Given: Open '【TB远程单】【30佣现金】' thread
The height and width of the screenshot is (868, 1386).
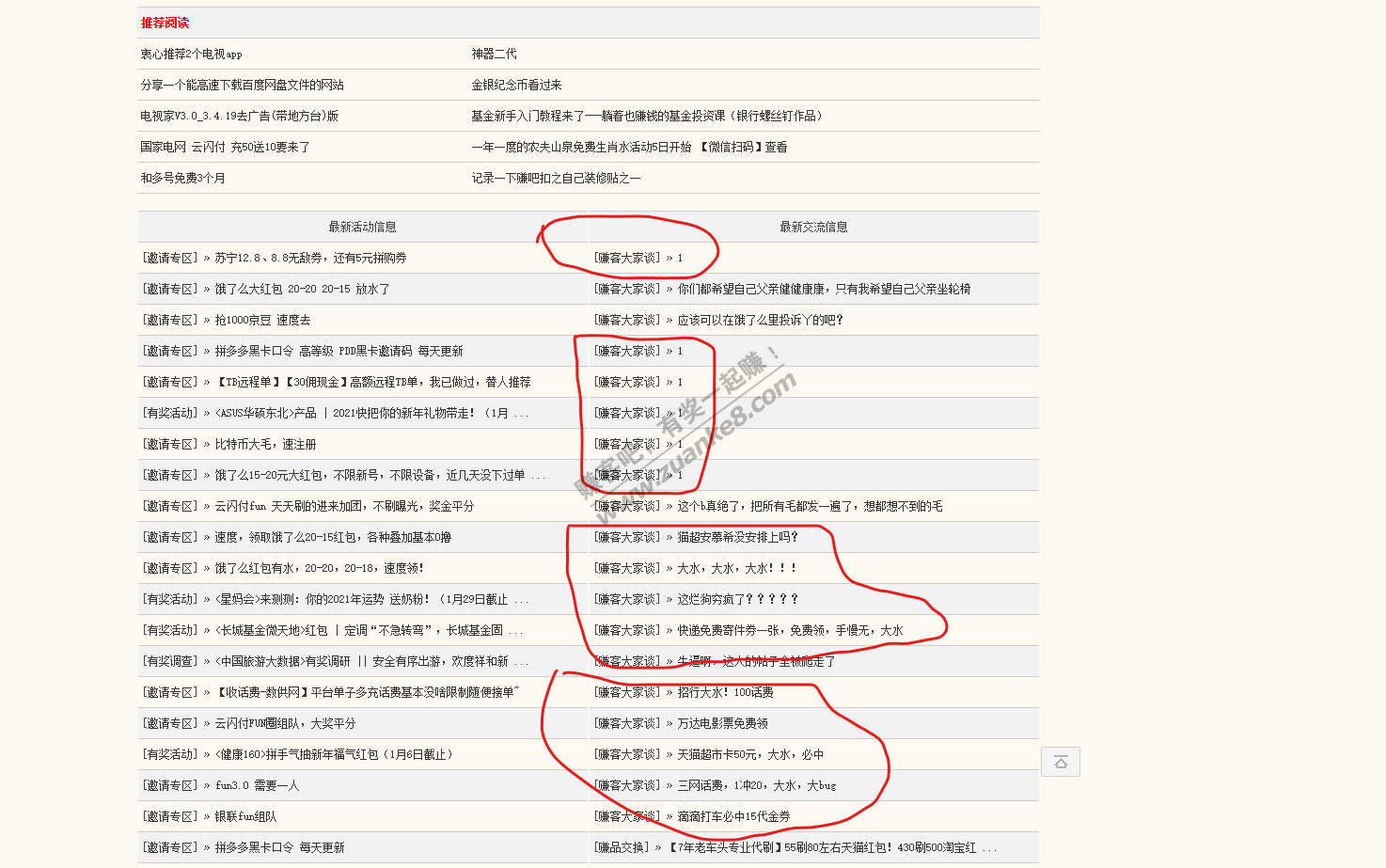Looking at the screenshot, I should (373, 382).
